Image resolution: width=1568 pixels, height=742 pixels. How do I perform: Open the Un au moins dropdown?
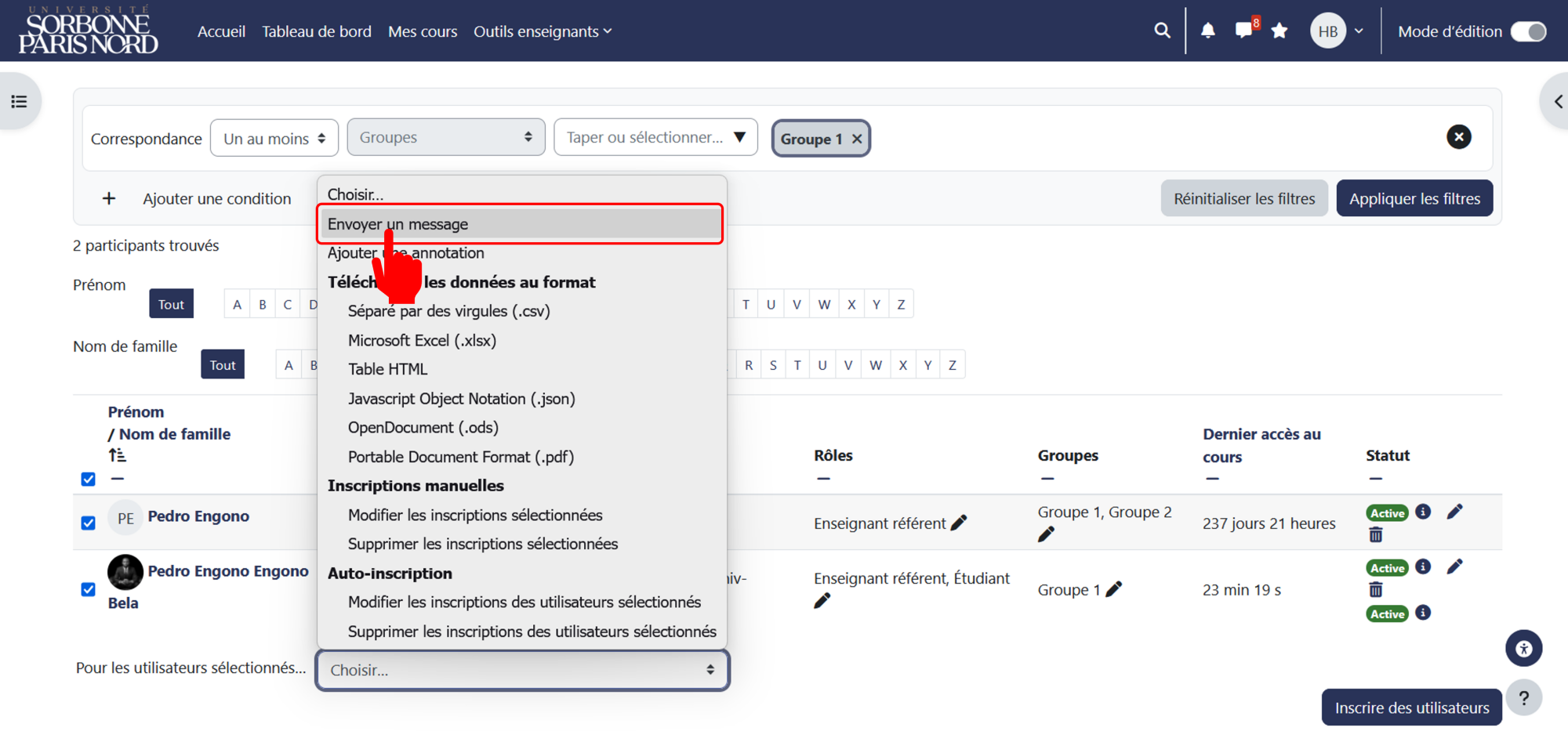click(x=274, y=138)
